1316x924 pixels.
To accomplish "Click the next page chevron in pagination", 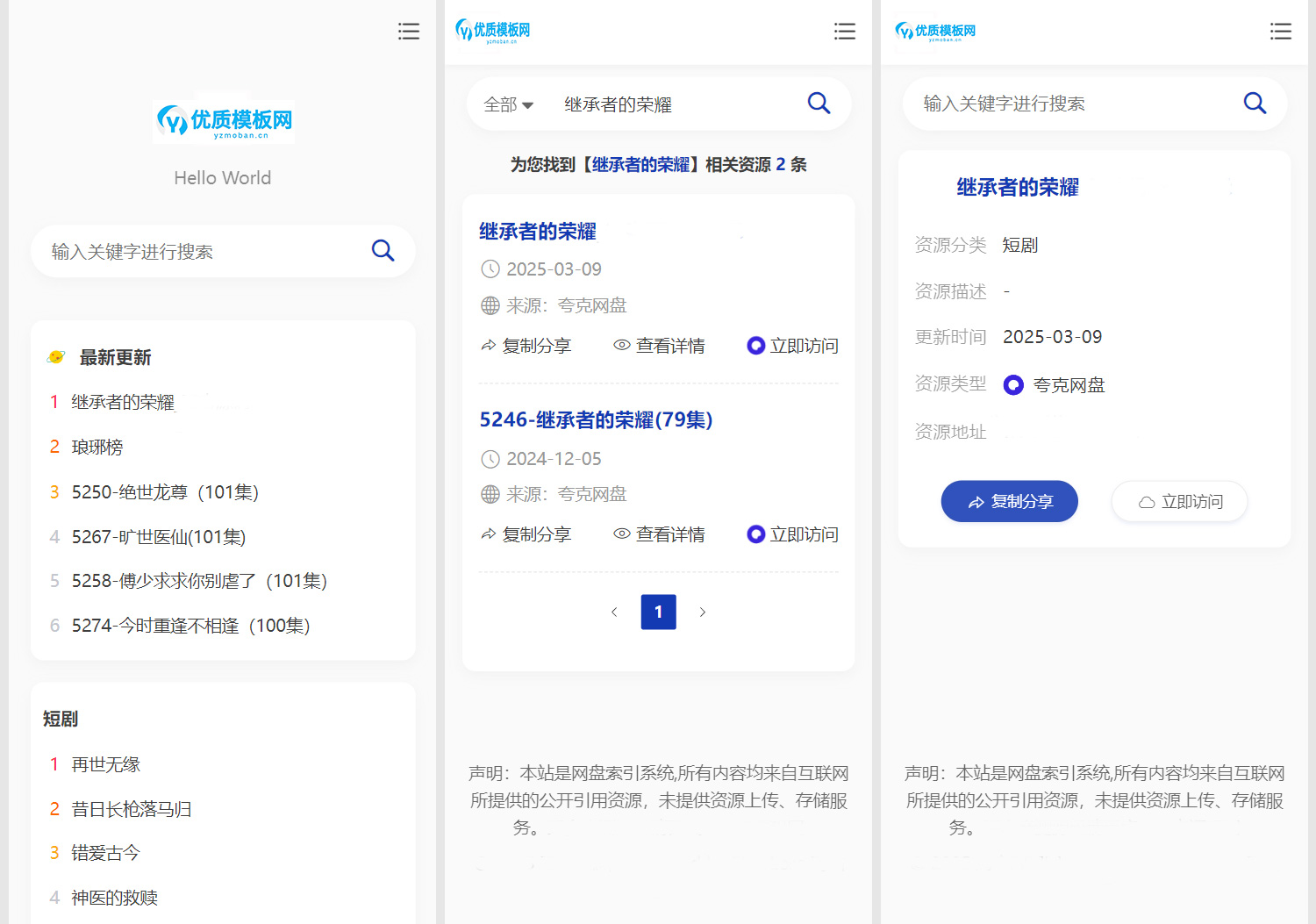I will coord(703,612).
